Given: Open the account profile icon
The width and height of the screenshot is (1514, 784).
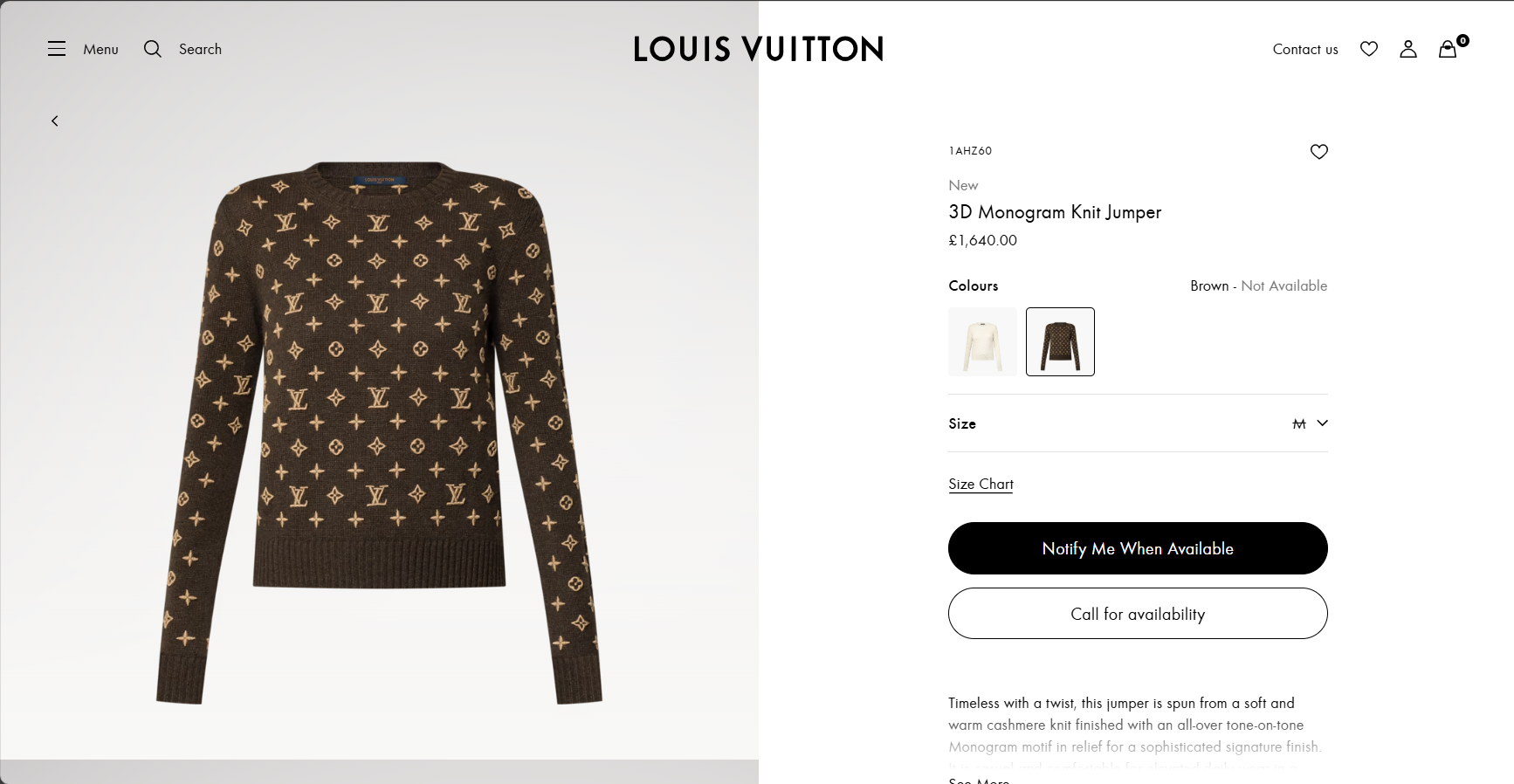Looking at the screenshot, I should [1408, 49].
